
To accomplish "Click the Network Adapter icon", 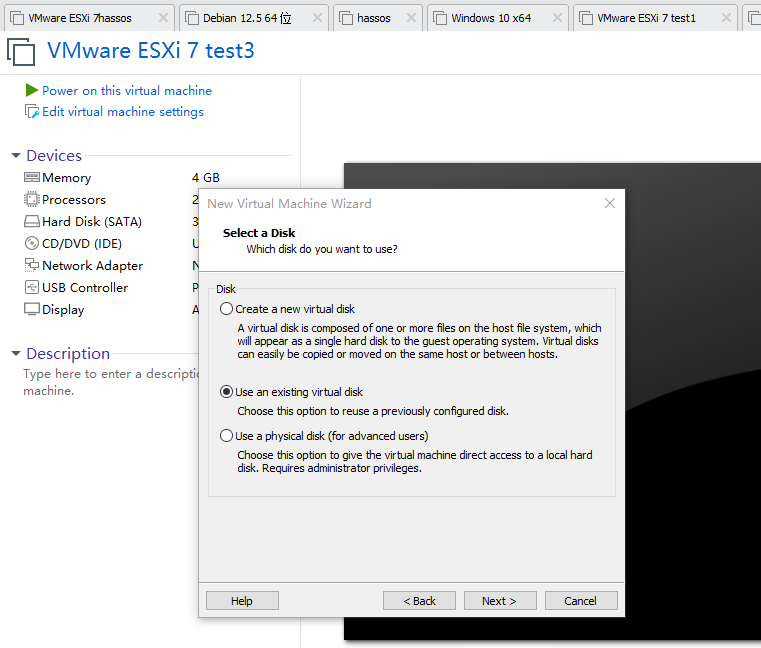I will point(32,266).
